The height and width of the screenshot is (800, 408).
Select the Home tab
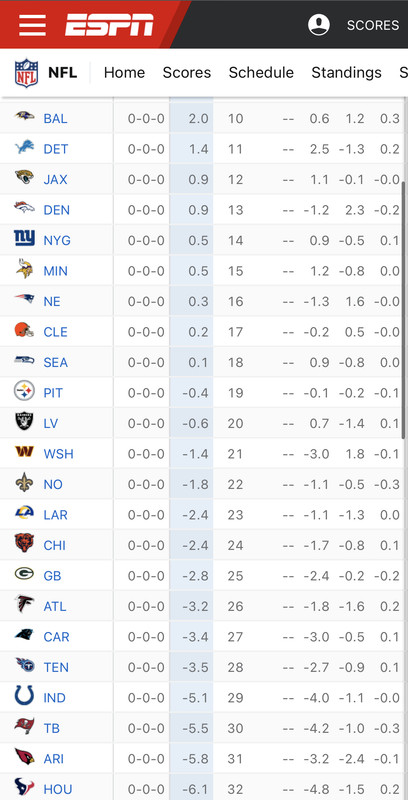[x=124, y=73]
